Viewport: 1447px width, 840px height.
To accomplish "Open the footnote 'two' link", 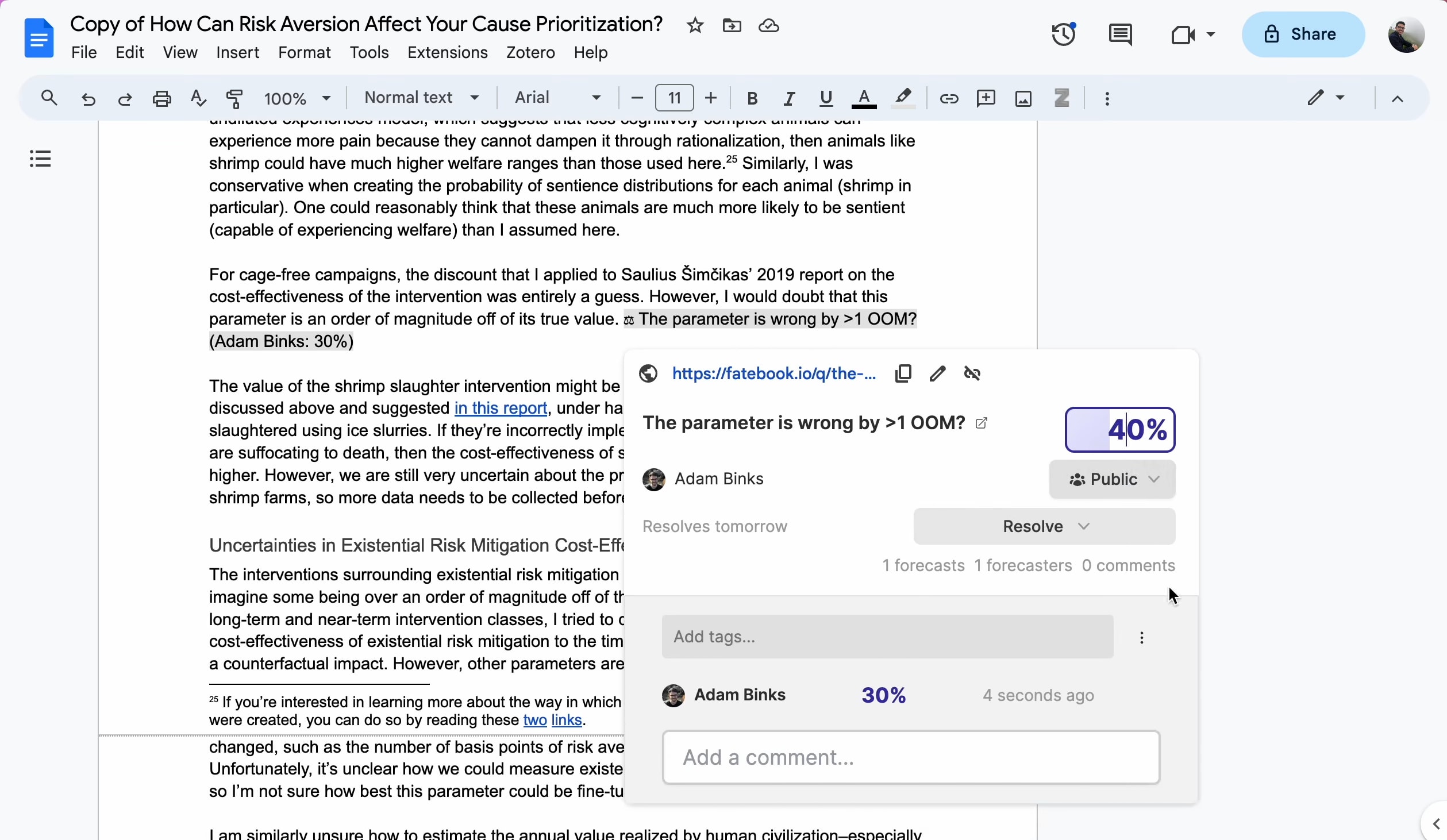I will click(535, 720).
